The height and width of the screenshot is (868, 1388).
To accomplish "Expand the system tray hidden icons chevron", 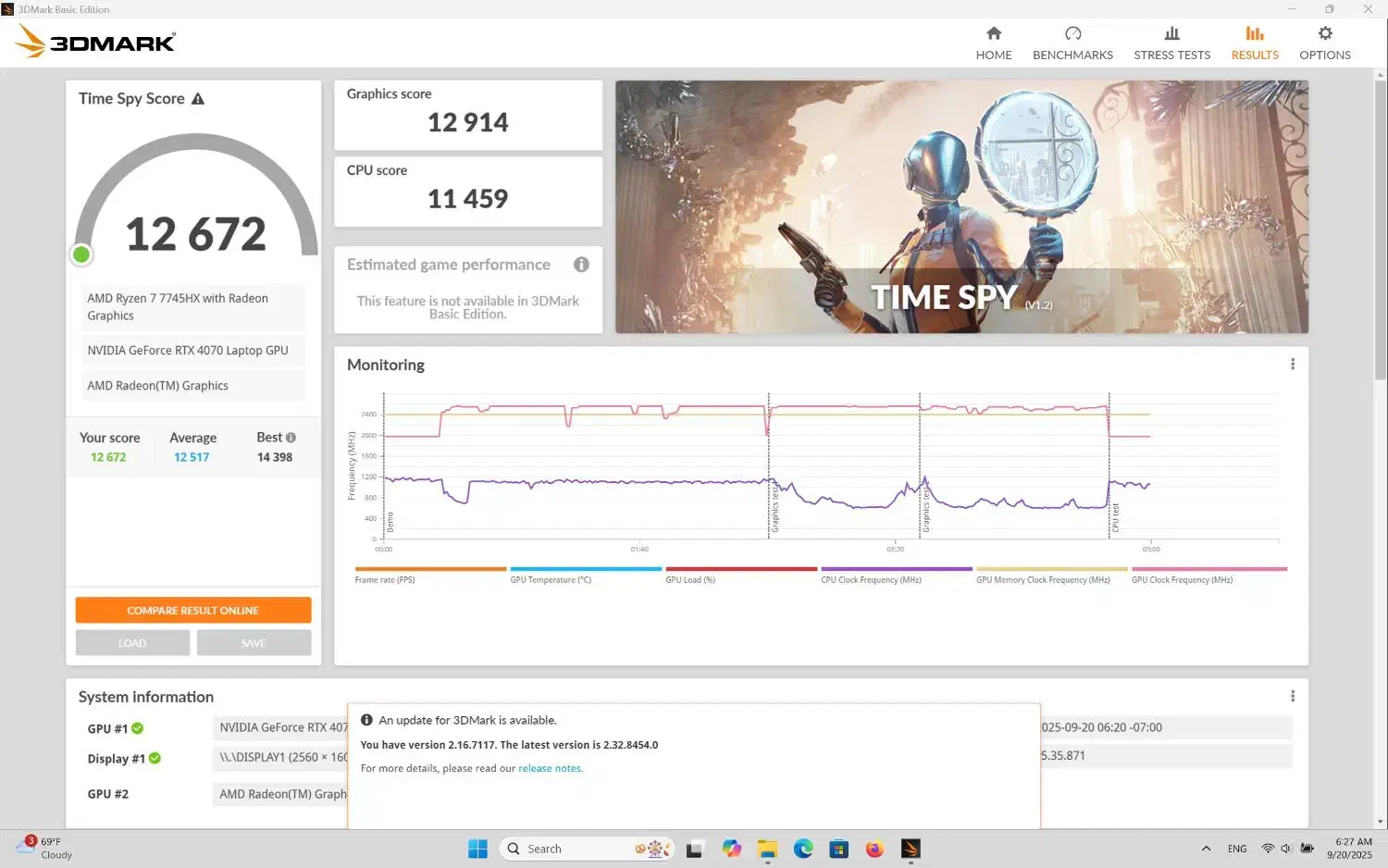I will 1206,849.
